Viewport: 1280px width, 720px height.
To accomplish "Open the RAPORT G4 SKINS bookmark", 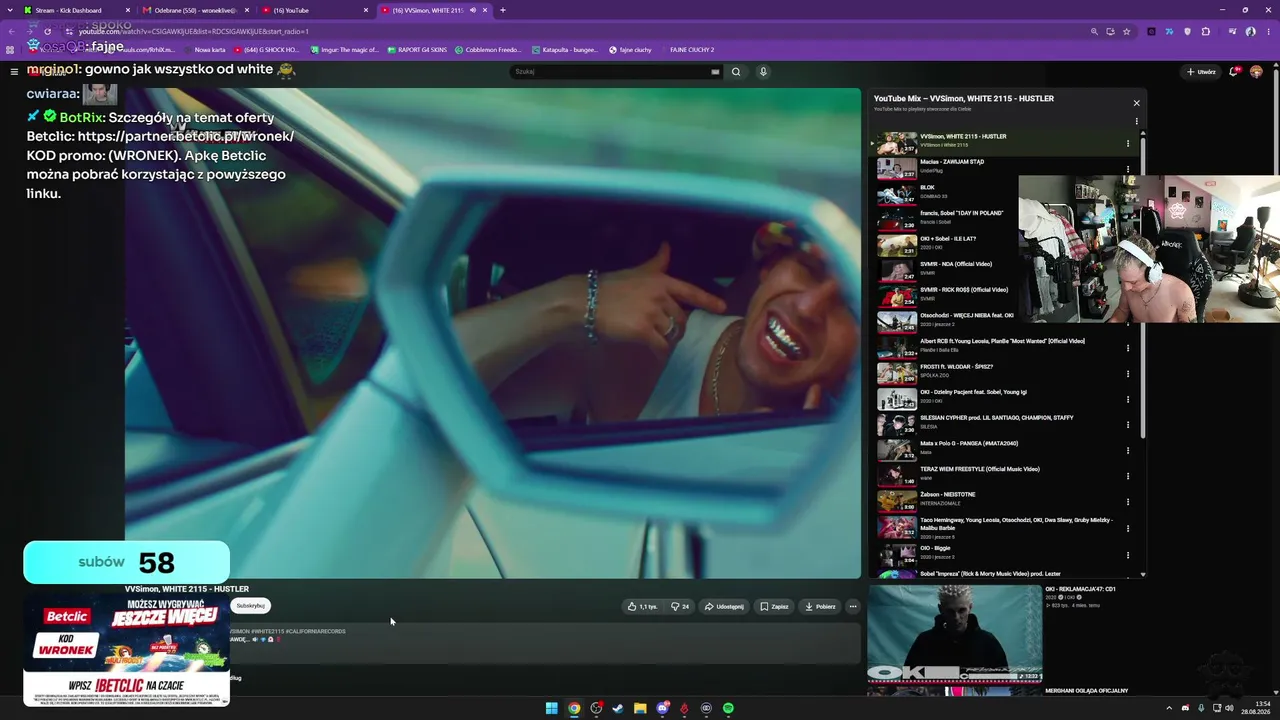I will tap(417, 49).
